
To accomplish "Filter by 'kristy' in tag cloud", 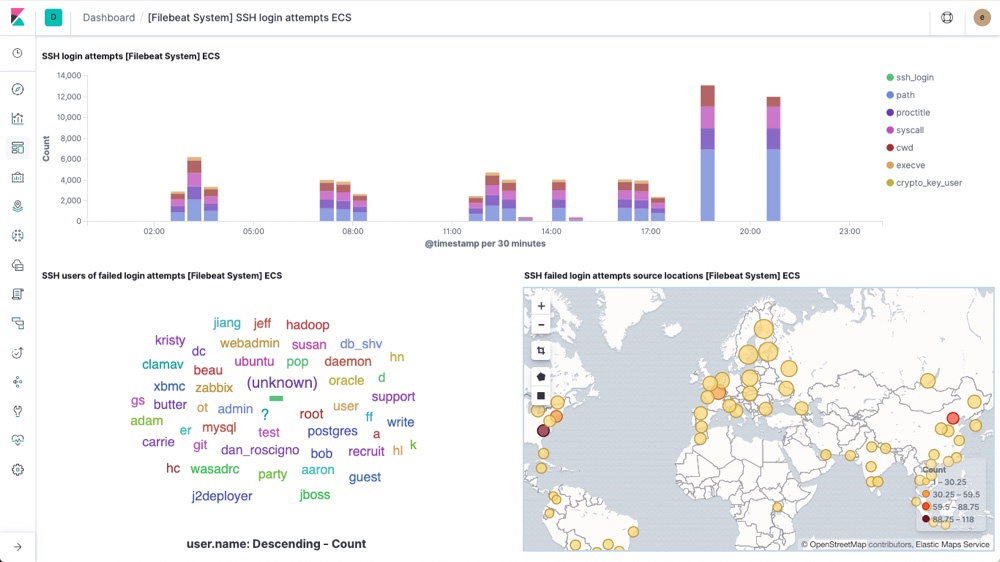I will [x=170, y=341].
